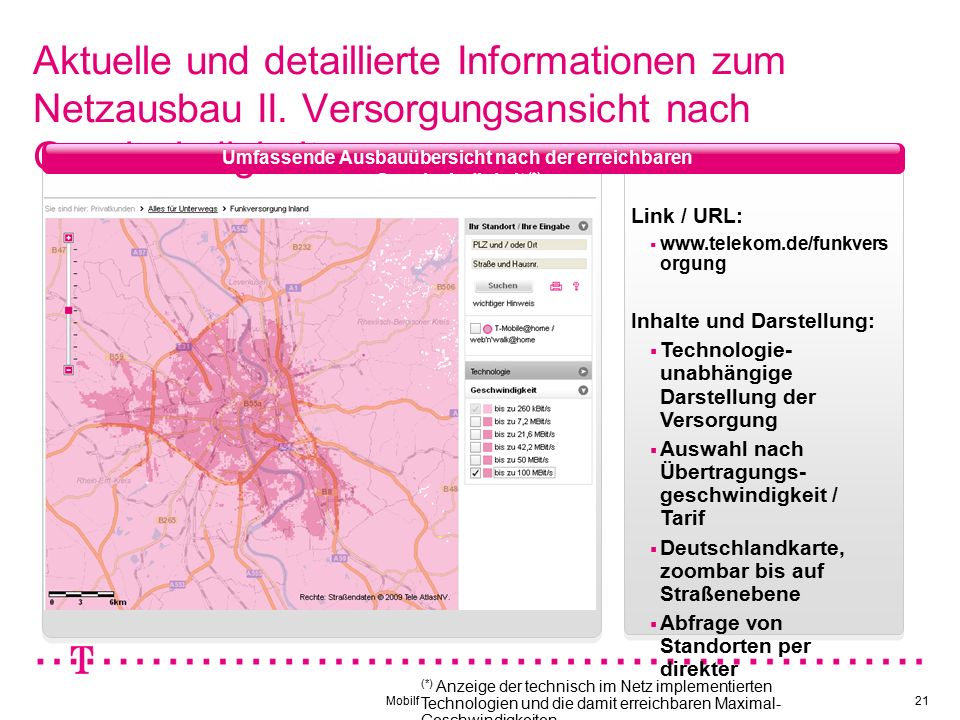Enable the 'bis zu 7,2 MBit/s' checkbox
This screenshot has width=960, height=720.
tap(475, 421)
